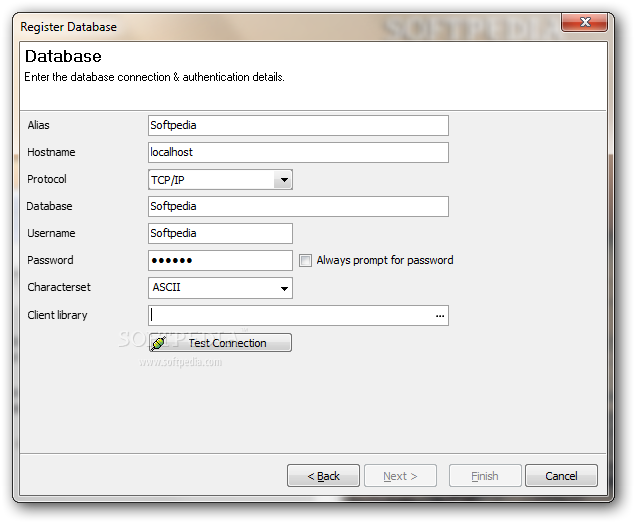Click the 'Enter the database connection' description text
This screenshot has width=635, height=523.
coord(154,77)
